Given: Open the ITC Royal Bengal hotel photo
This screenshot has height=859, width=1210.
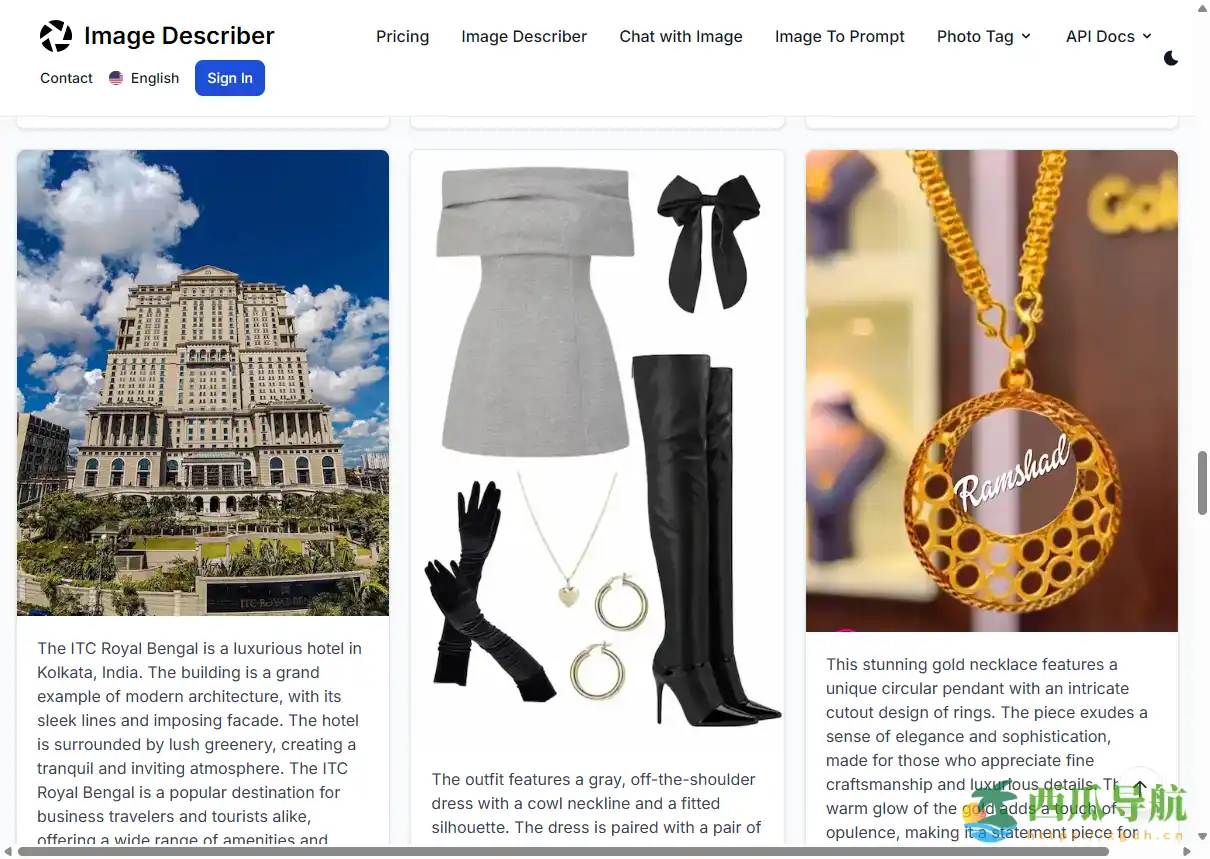Looking at the screenshot, I should pyautogui.click(x=203, y=383).
